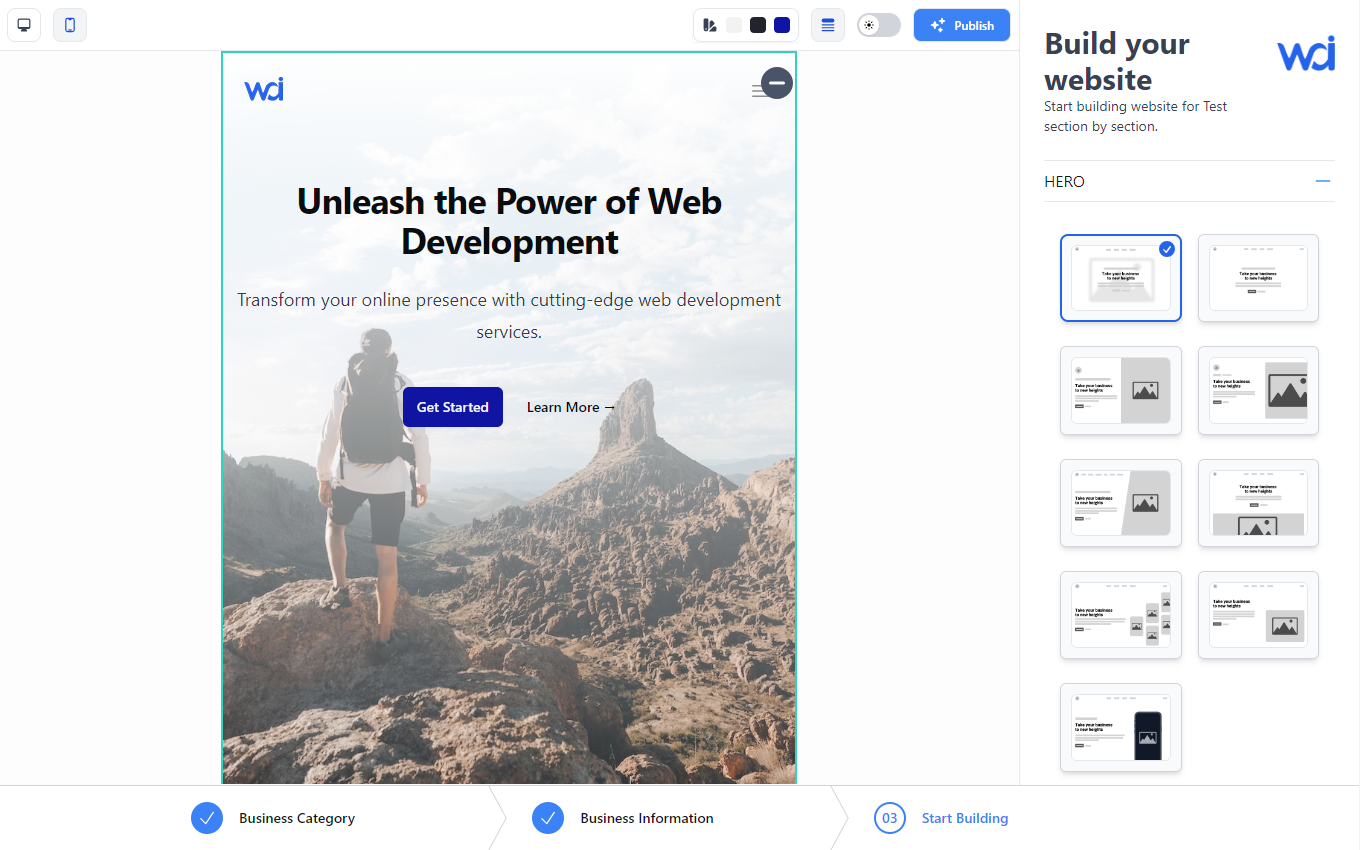The width and height of the screenshot is (1360, 850).
Task: Select the plain centered text hero layout
Action: pyautogui.click(x=1258, y=278)
